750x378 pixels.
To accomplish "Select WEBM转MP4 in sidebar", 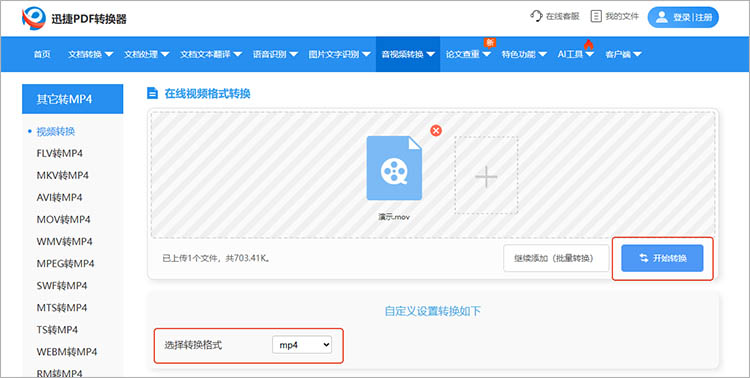I will pyautogui.click(x=67, y=352).
